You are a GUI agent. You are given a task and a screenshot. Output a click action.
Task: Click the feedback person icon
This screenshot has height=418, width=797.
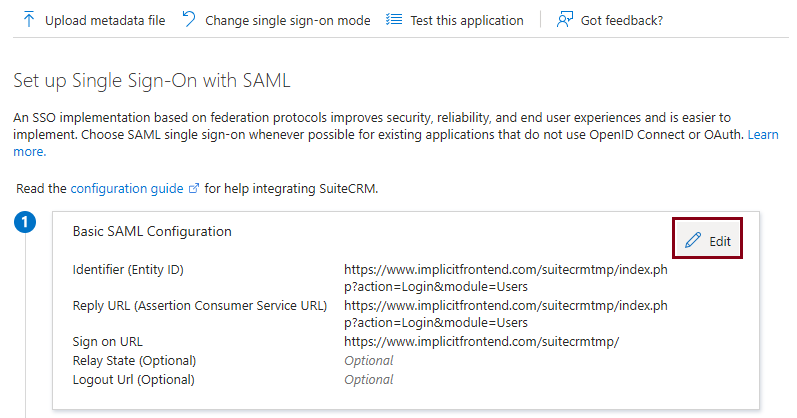[565, 19]
